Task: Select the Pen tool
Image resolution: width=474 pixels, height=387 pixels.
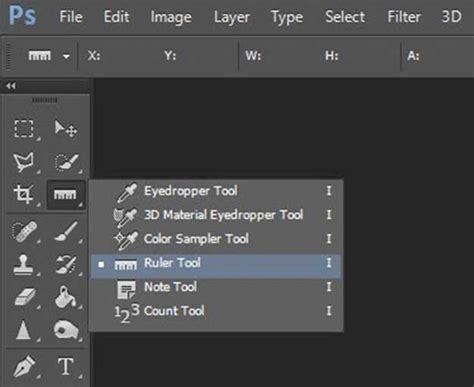Action: tap(24, 366)
